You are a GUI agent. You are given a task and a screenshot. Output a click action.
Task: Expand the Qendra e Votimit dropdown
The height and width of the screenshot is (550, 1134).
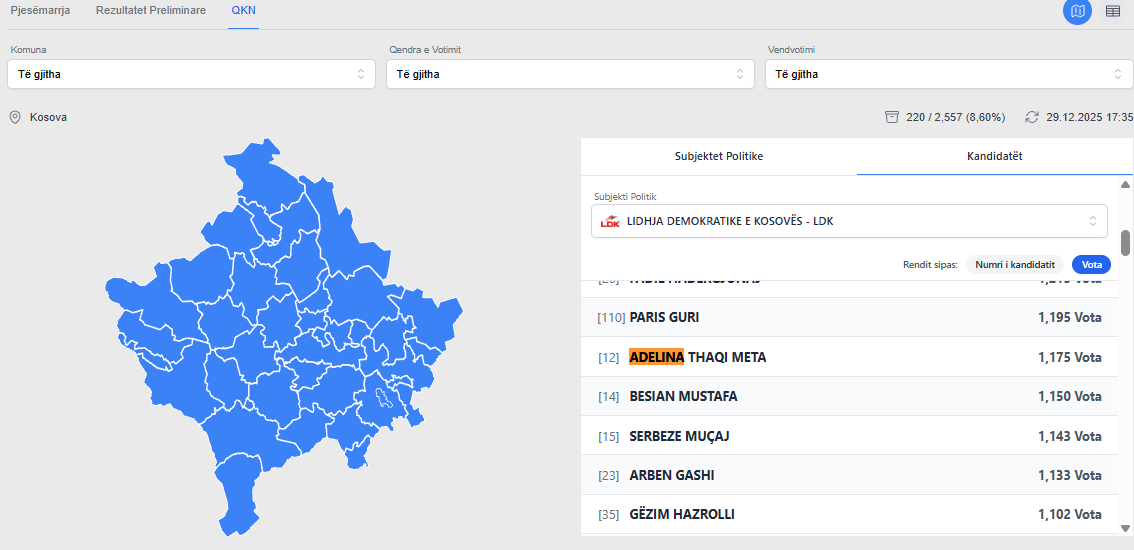pos(570,74)
